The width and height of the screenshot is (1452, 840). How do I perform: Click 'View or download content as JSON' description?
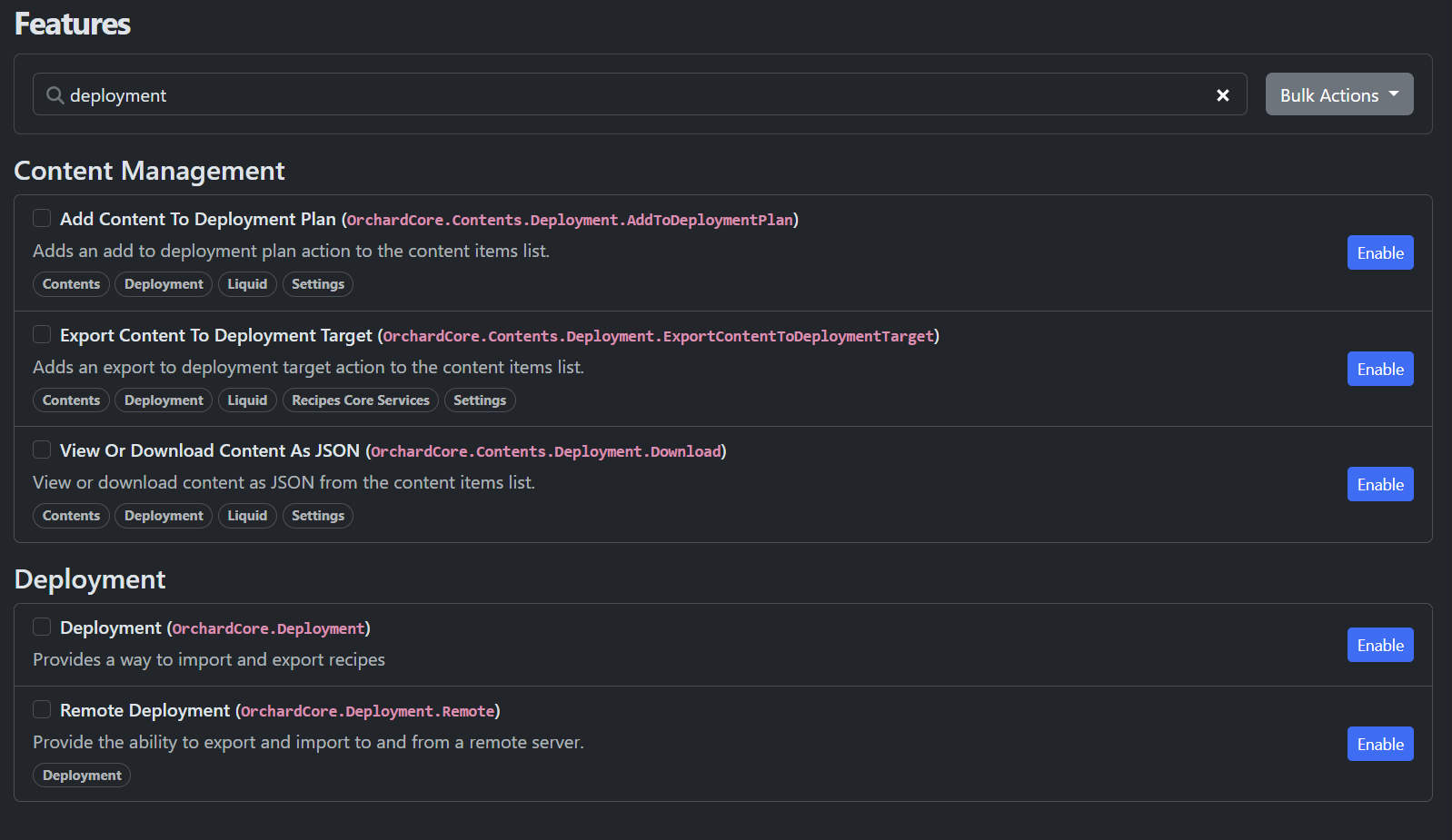(x=283, y=482)
